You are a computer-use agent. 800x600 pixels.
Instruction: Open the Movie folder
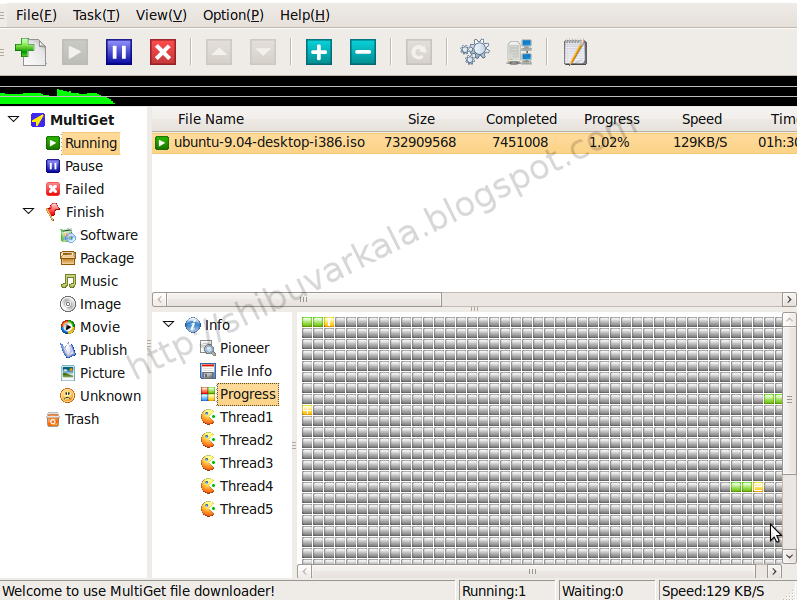point(99,327)
